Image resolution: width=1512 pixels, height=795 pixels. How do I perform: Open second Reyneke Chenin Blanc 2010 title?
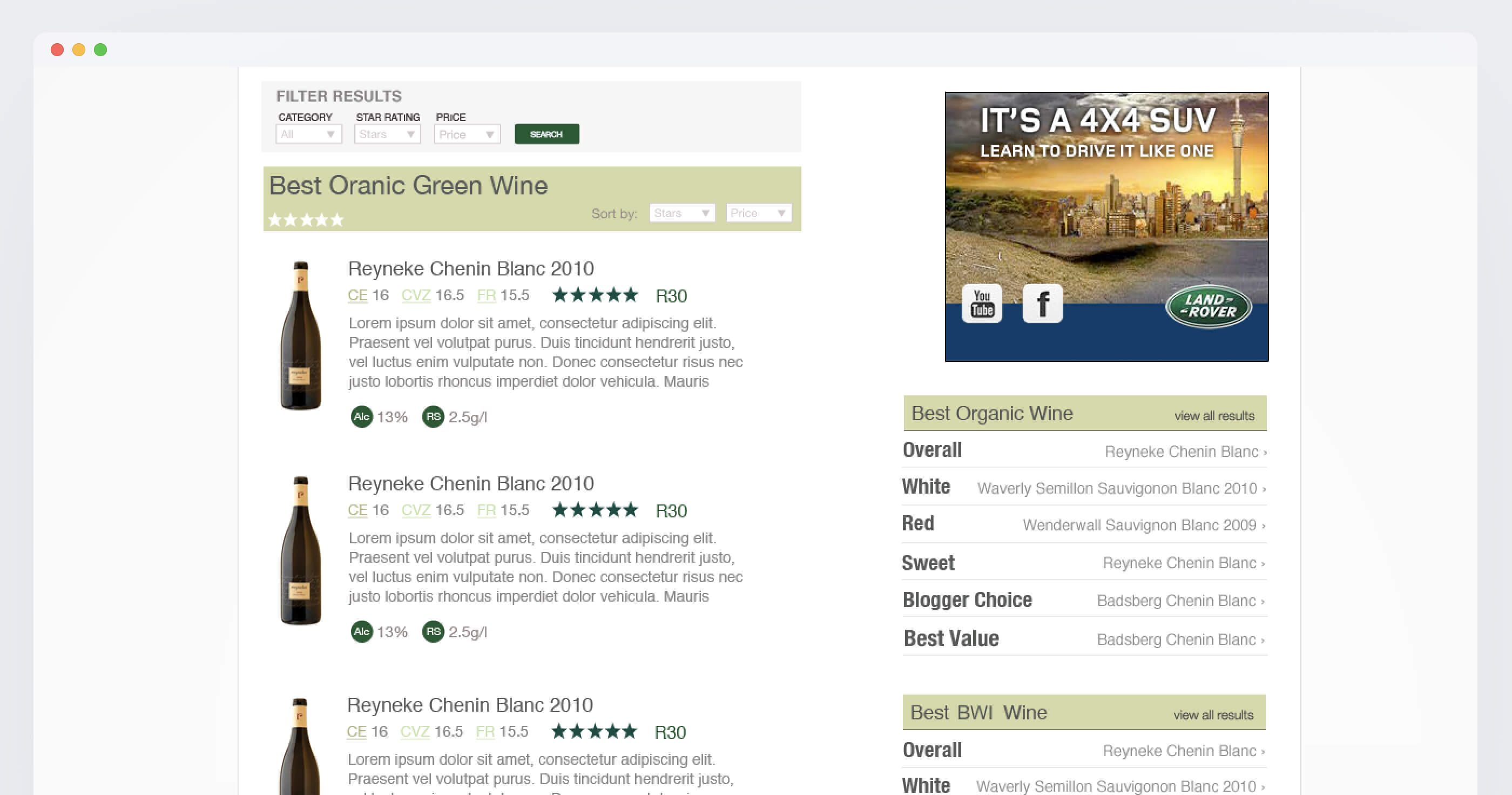coord(471,483)
